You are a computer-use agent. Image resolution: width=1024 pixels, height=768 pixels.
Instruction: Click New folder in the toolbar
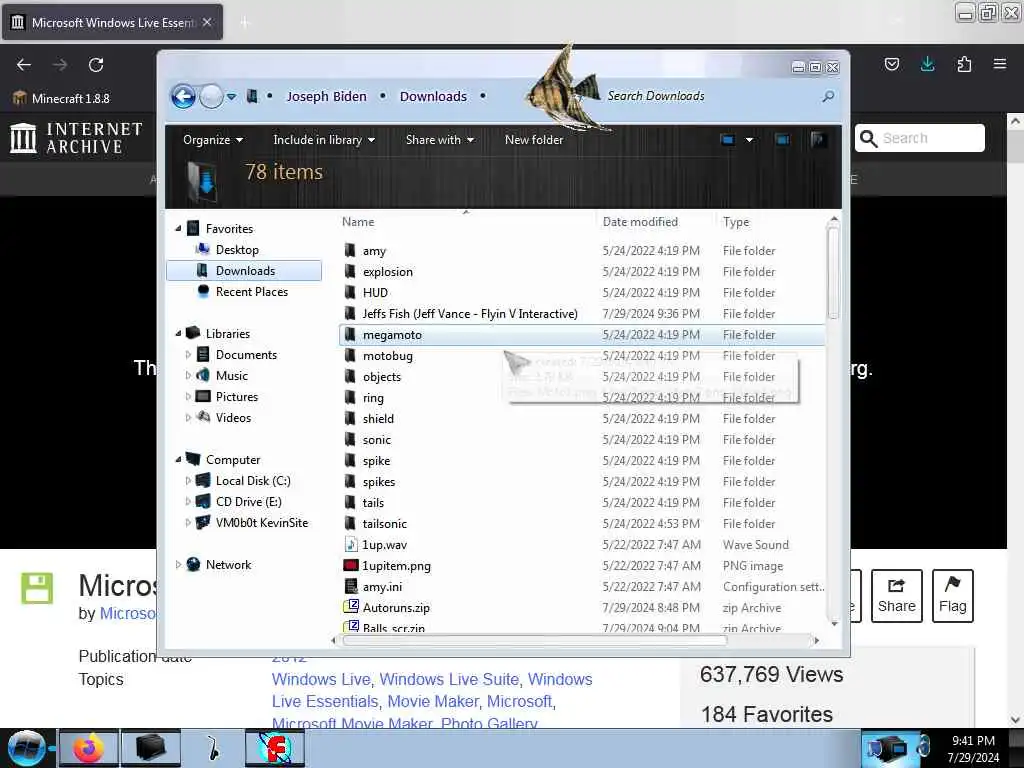(x=534, y=140)
